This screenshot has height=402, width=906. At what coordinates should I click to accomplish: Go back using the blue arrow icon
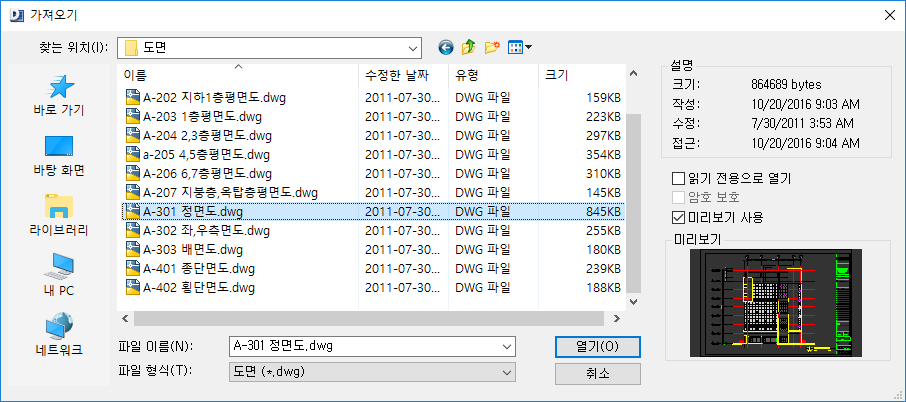(x=445, y=47)
